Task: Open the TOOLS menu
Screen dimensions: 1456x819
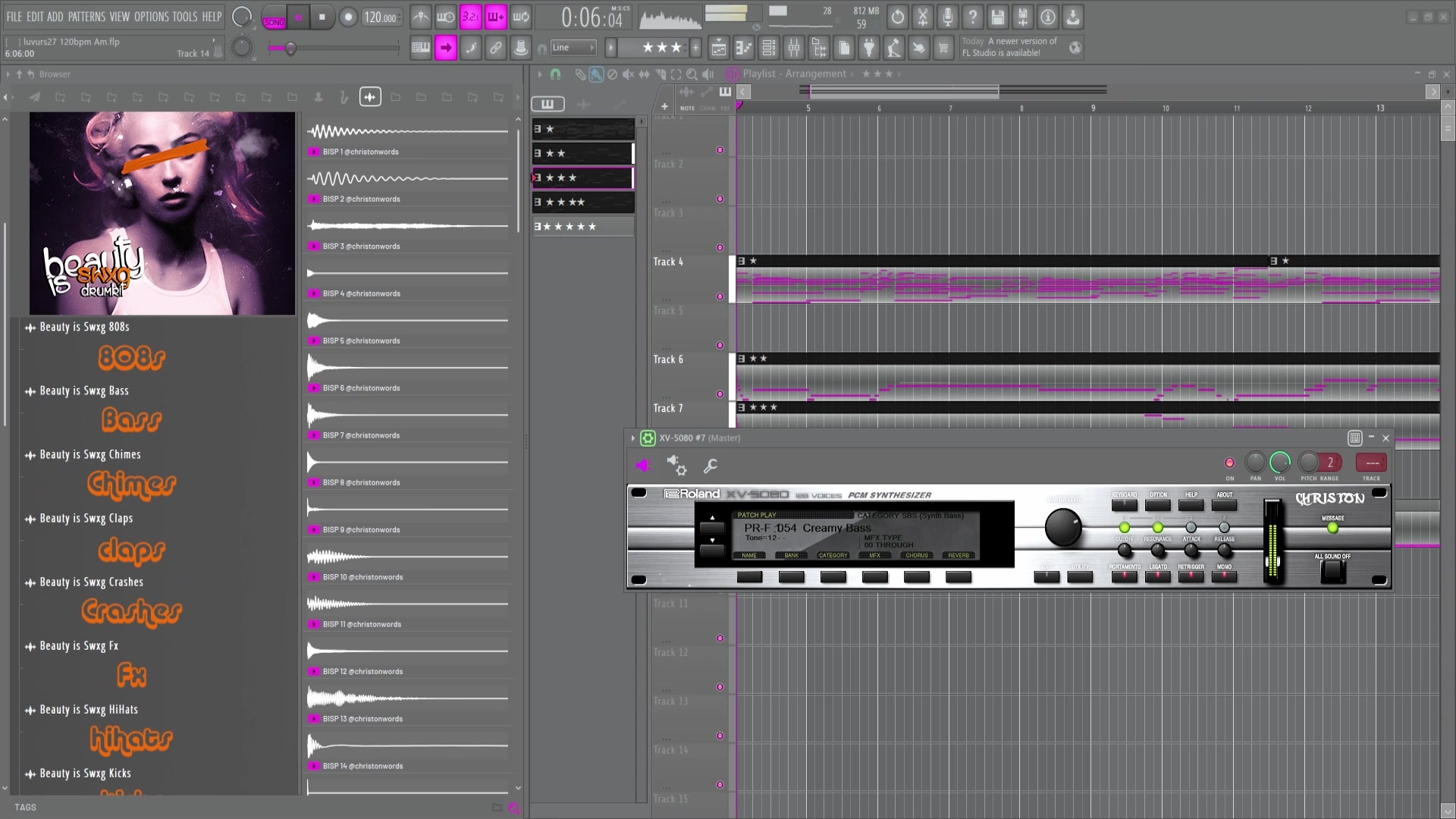Action: (184, 17)
